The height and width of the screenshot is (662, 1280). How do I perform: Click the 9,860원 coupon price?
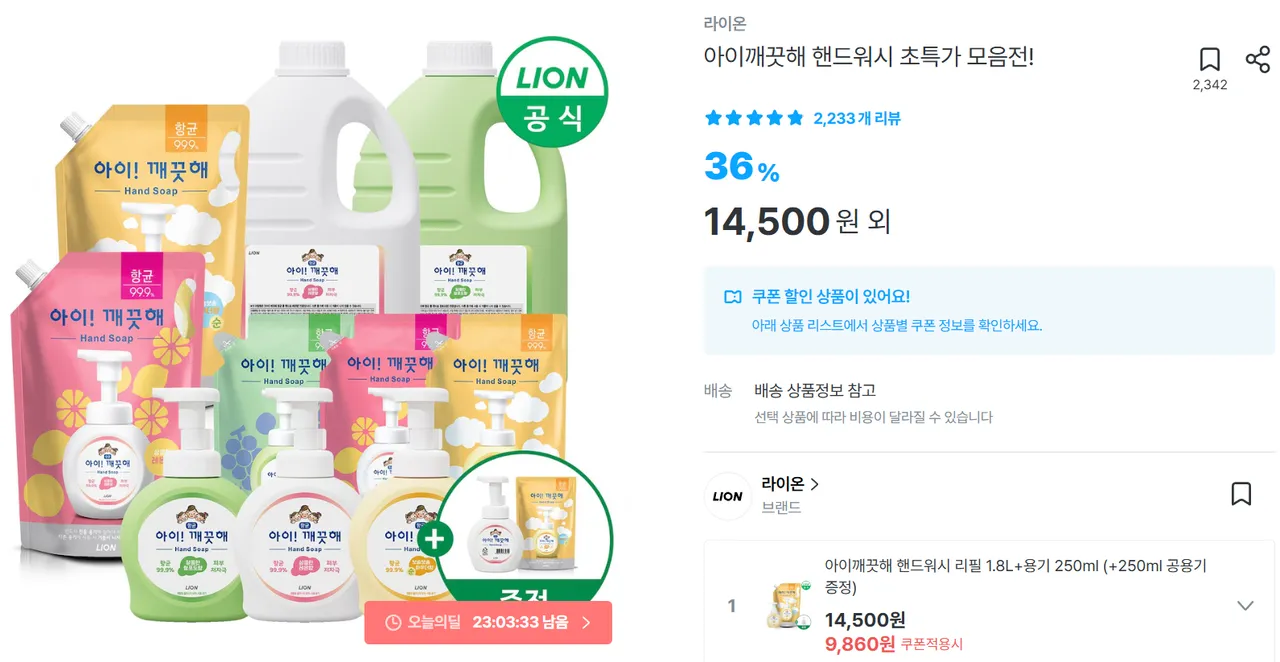click(x=860, y=644)
